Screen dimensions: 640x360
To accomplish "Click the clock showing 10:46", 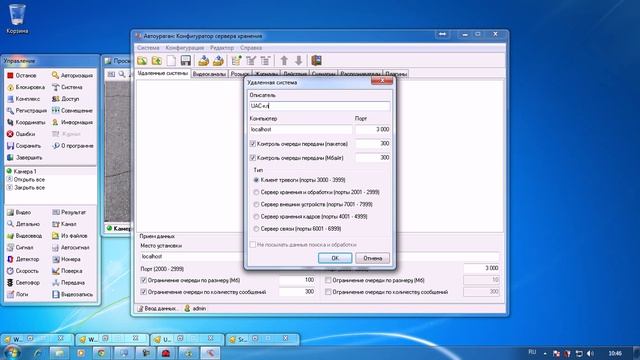I will coord(615,353).
